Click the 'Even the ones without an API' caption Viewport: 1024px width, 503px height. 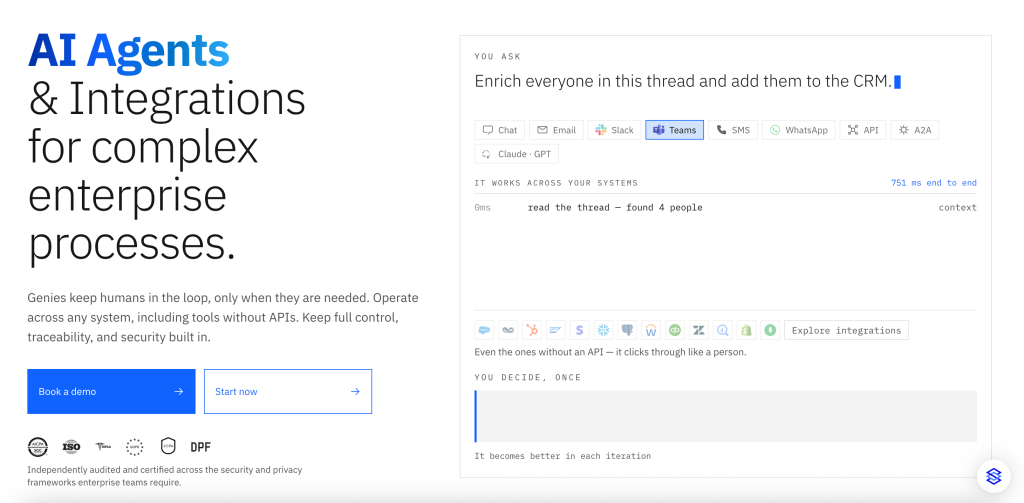click(611, 352)
